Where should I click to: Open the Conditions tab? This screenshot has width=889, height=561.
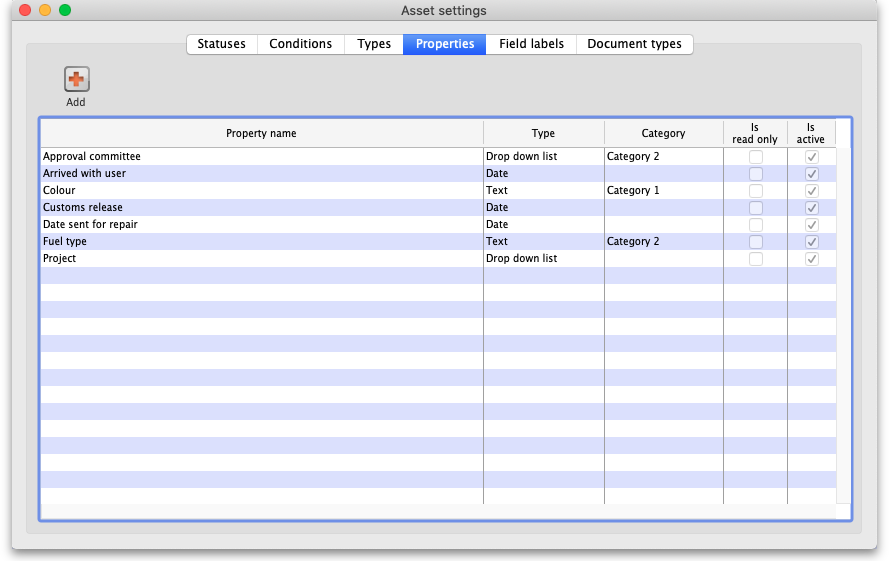coord(300,44)
